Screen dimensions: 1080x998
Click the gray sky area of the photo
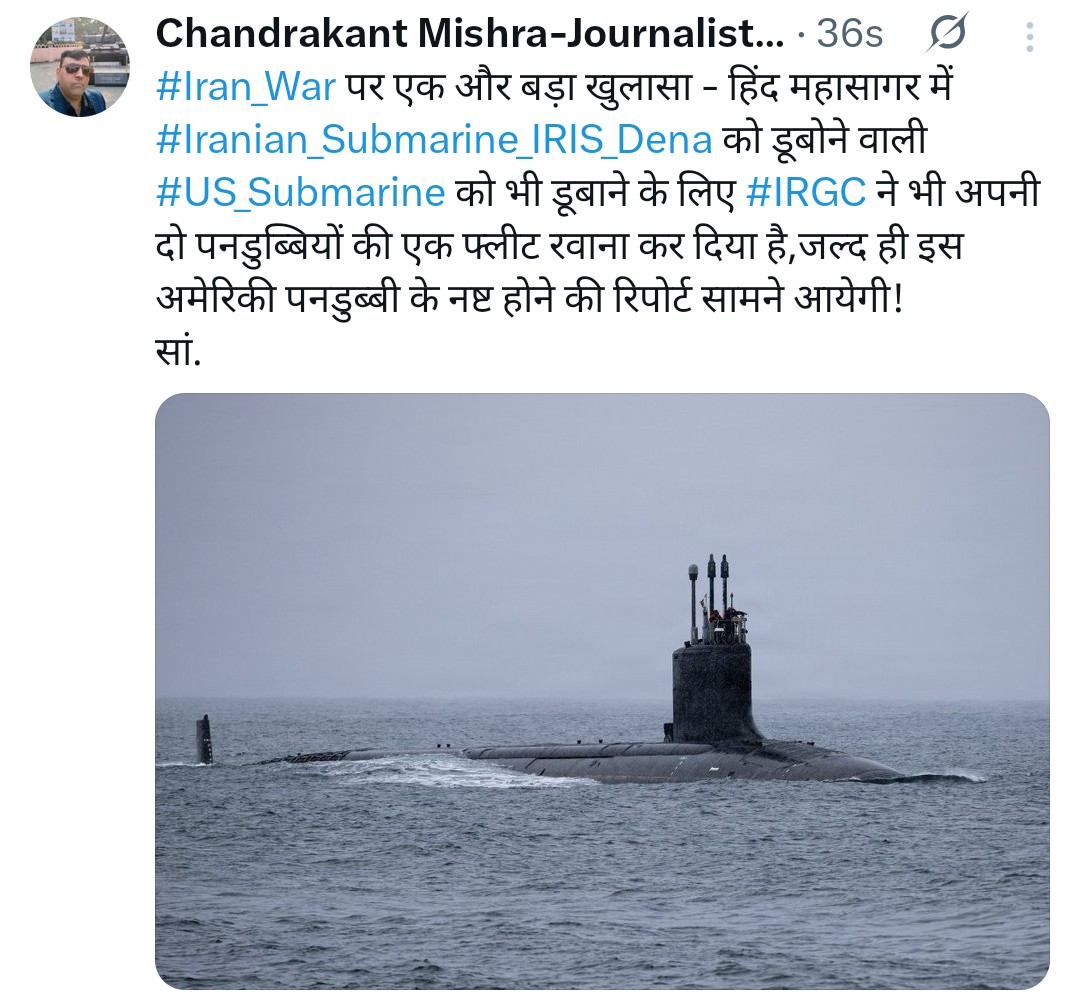click(x=602, y=523)
